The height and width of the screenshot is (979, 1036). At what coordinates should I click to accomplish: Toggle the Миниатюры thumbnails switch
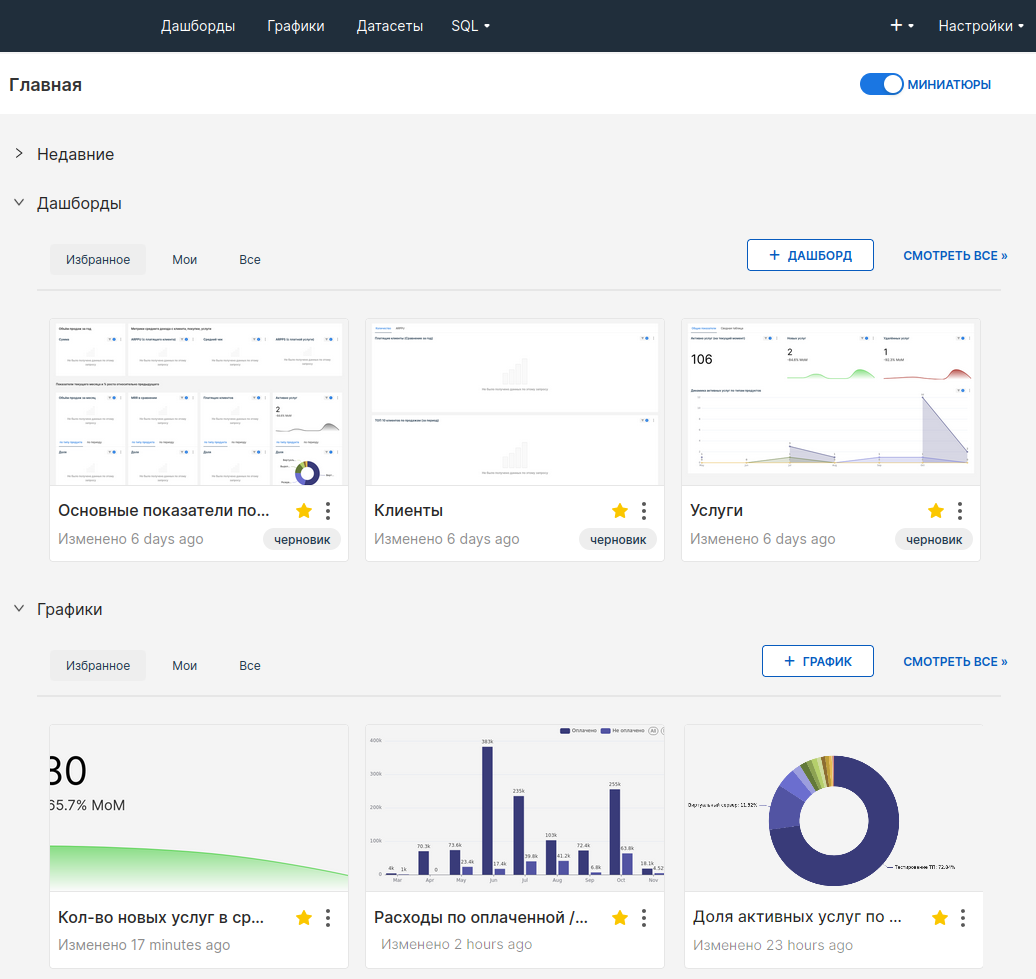[881, 85]
